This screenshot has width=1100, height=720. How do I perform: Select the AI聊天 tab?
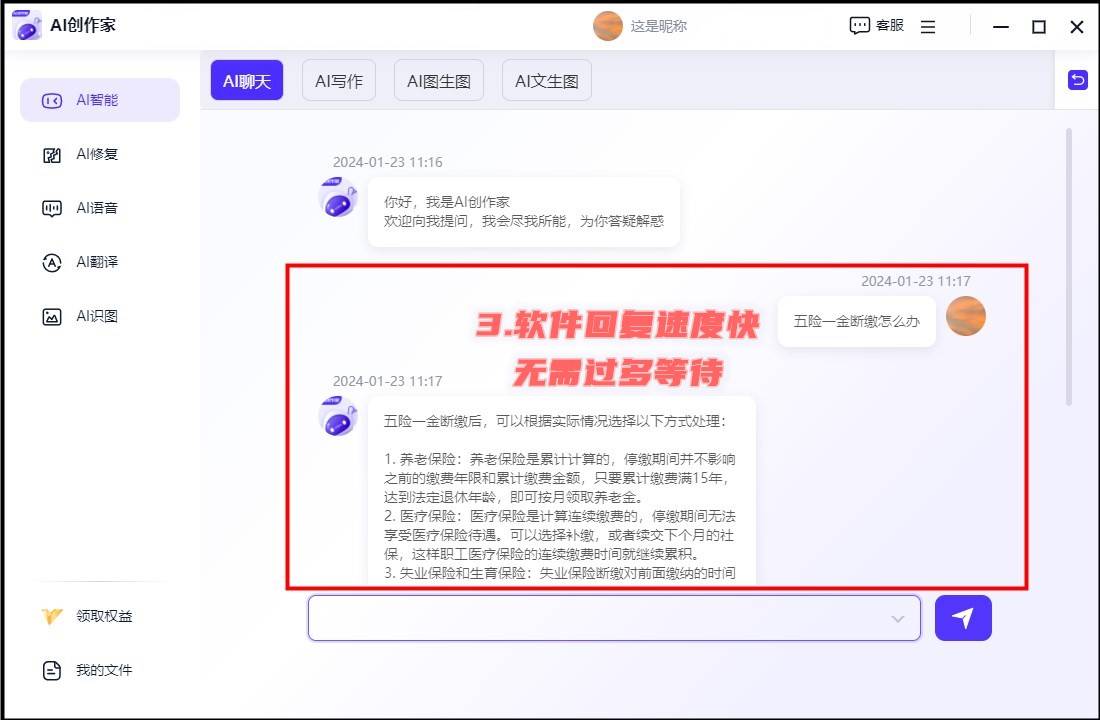pyautogui.click(x=247, y=81)
